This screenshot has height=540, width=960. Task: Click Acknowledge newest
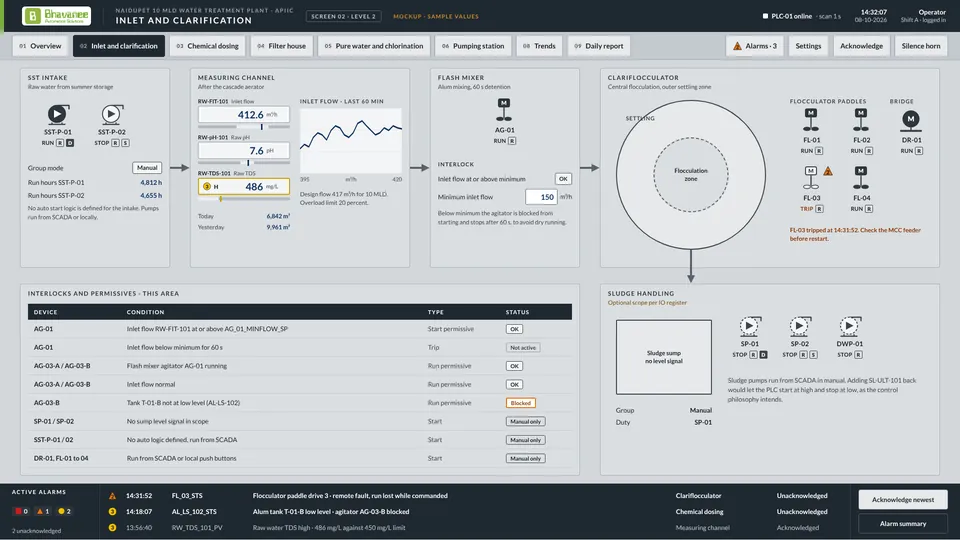902,500
